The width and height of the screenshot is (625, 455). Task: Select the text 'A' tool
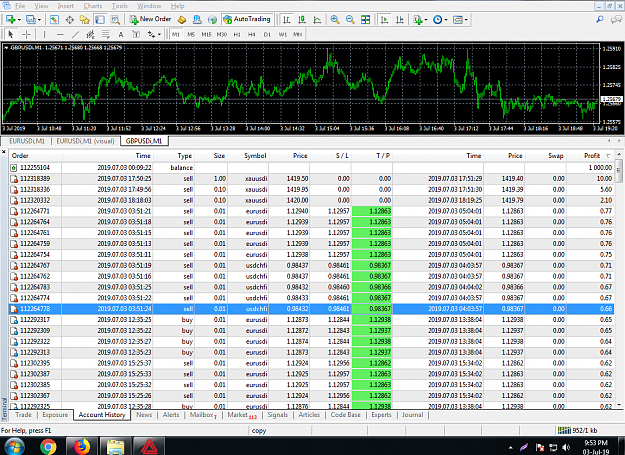[x=121, y=35]
